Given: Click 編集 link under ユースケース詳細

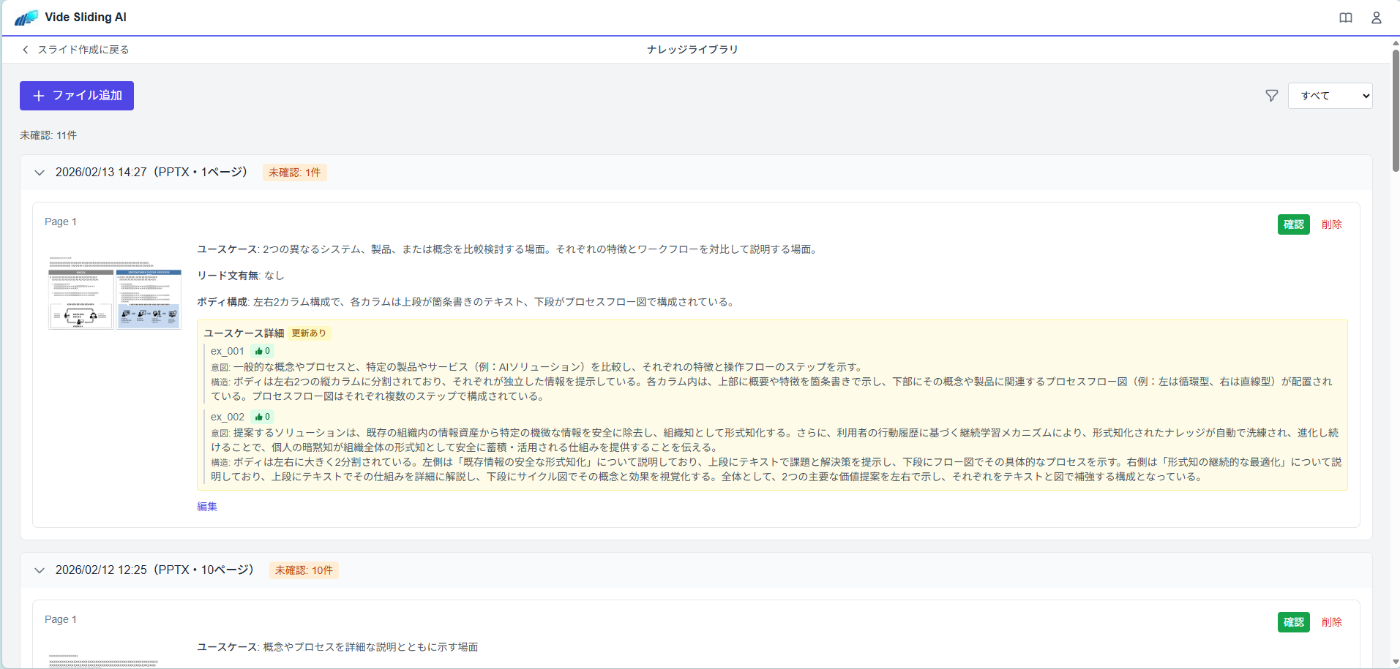Looking at the screenshot, I should [x=207, y=506].
